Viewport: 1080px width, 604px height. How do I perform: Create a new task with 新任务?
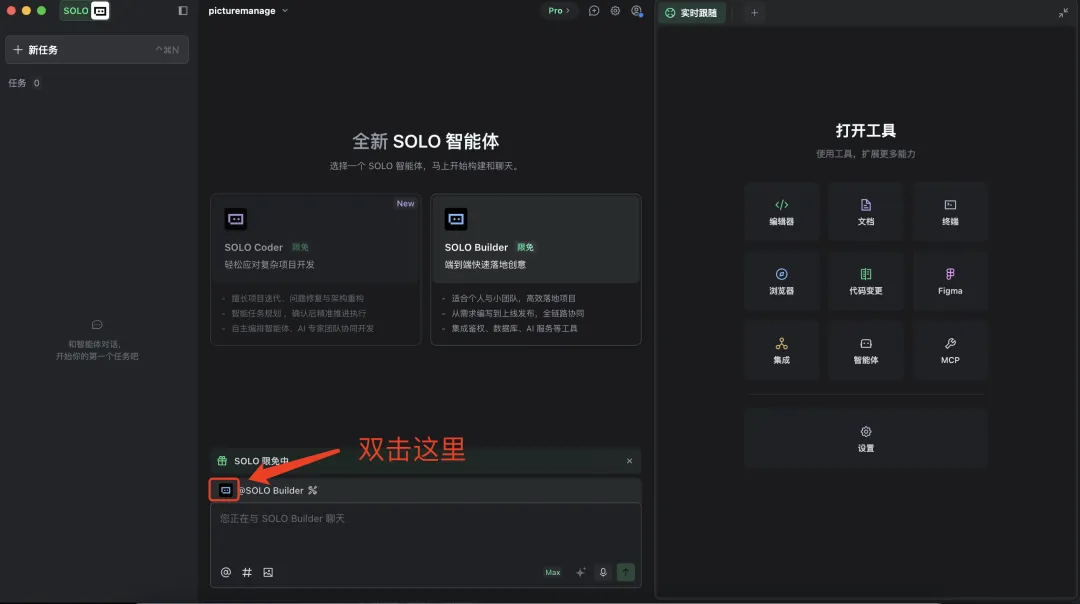pyautogui.click(x=96, y=50)
